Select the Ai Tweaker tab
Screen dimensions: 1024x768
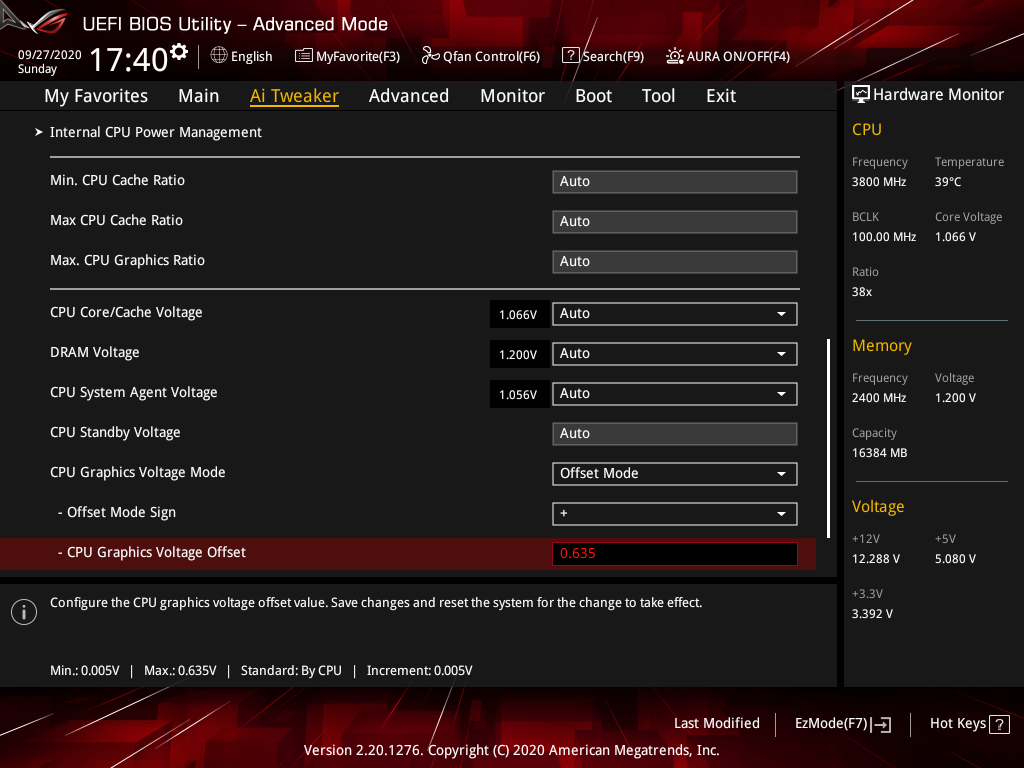(x=294, y=96)
